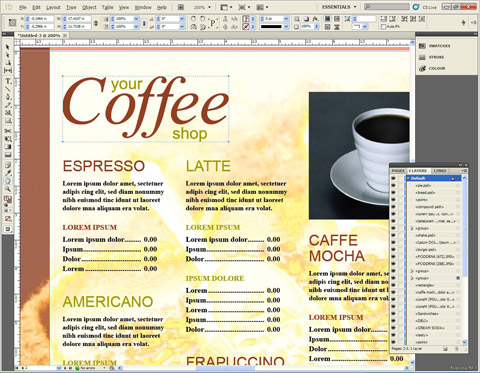Collapse the Default layer disclosure triangle

coord(408,178)
